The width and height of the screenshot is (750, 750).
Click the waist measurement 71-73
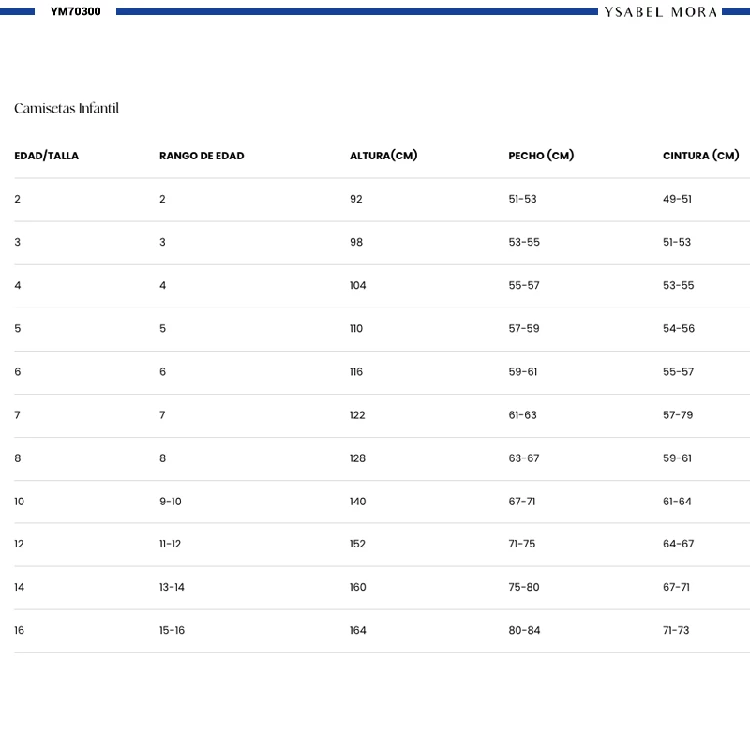(x=676, y=631)
